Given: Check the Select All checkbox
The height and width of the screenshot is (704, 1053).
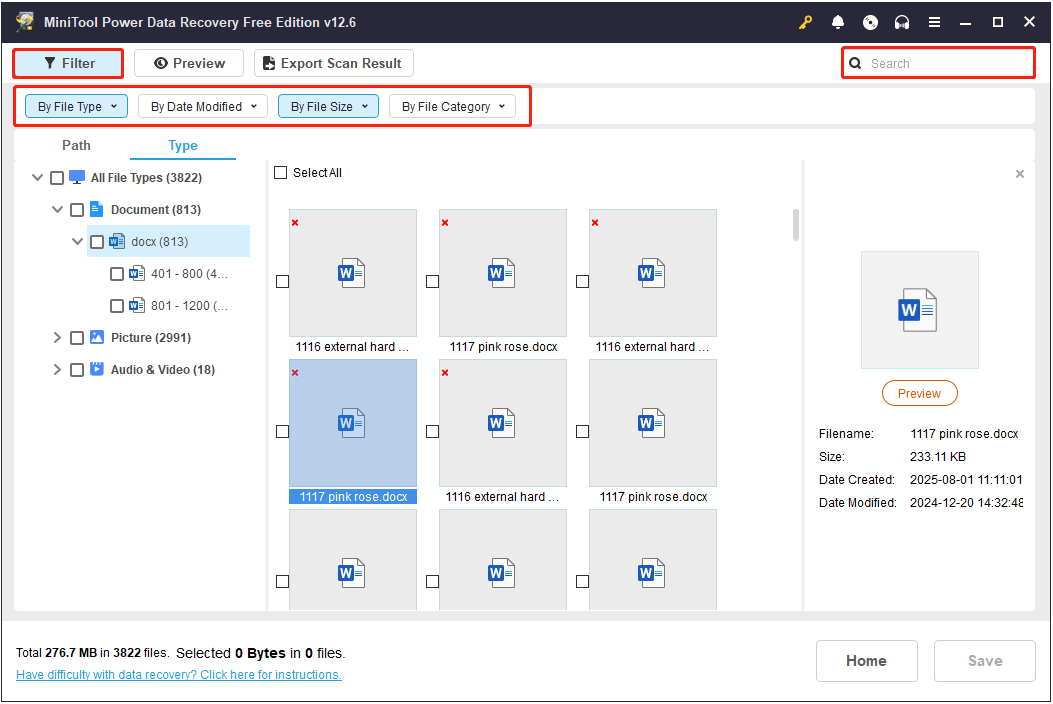Looking at the screenshot, I should [x=281, y=172].
